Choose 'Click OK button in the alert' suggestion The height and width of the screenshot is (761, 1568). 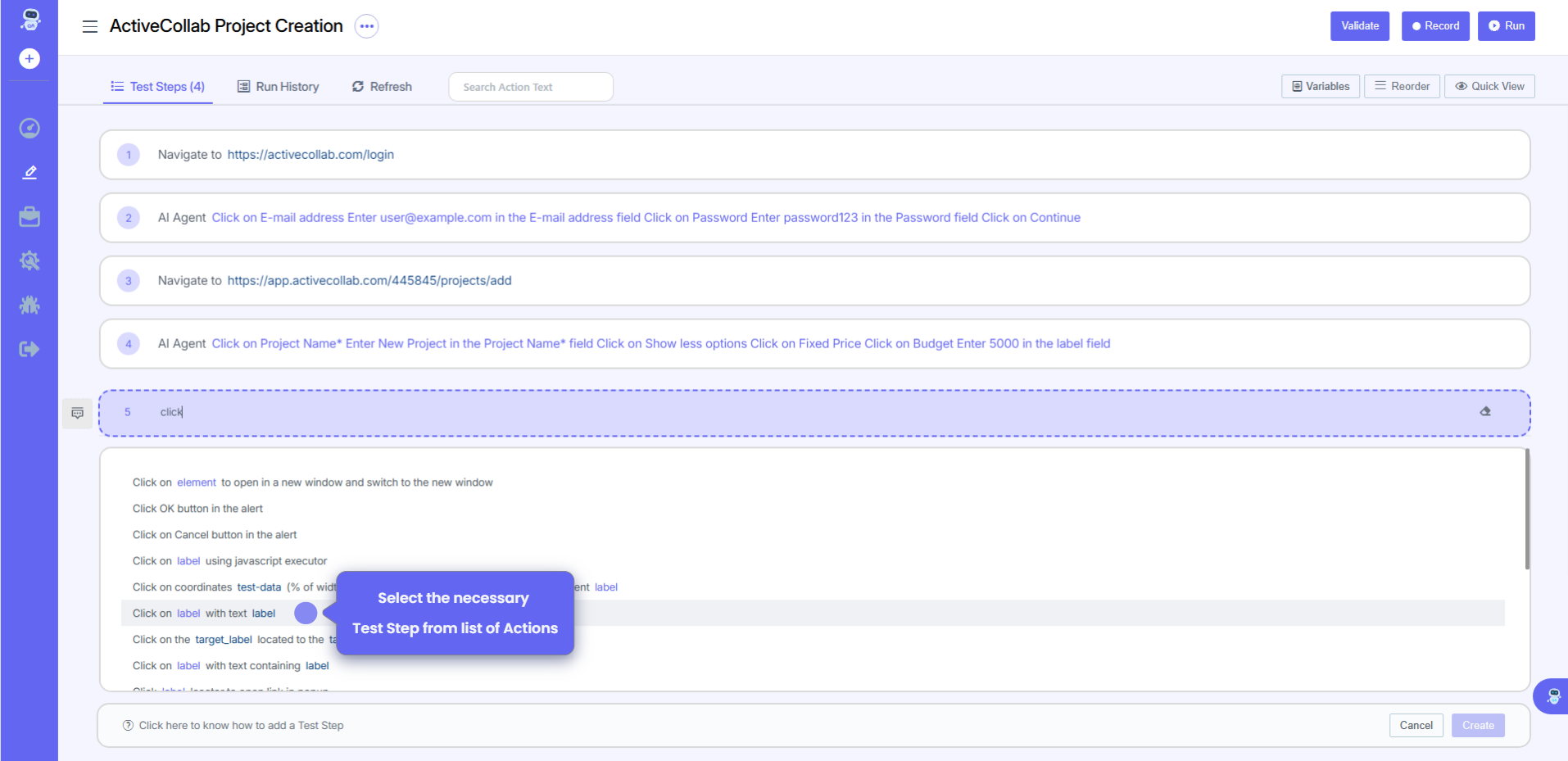pyautogui.click(x=197, y=509)
